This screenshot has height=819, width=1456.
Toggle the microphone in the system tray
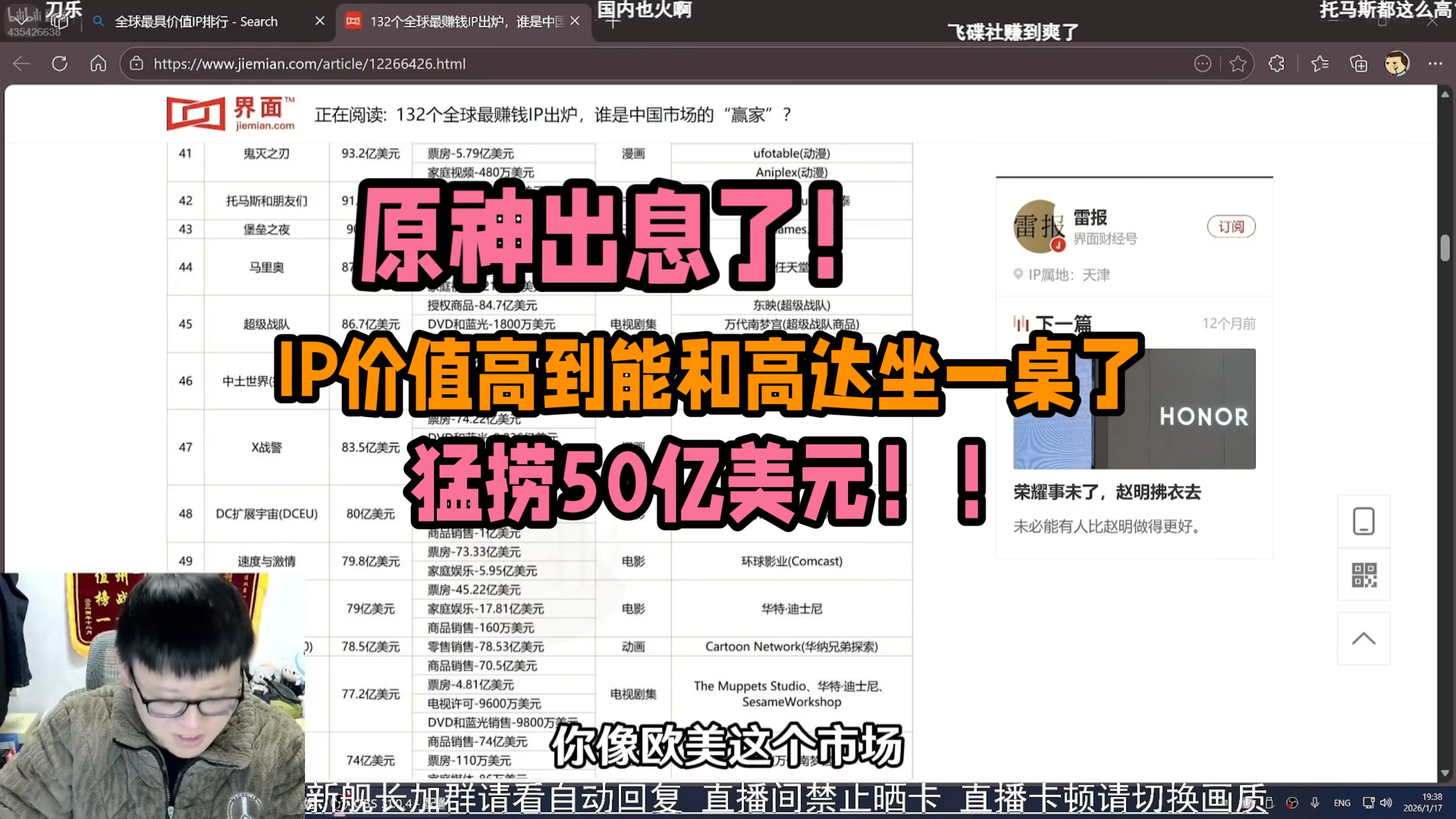click(1315, 803)
